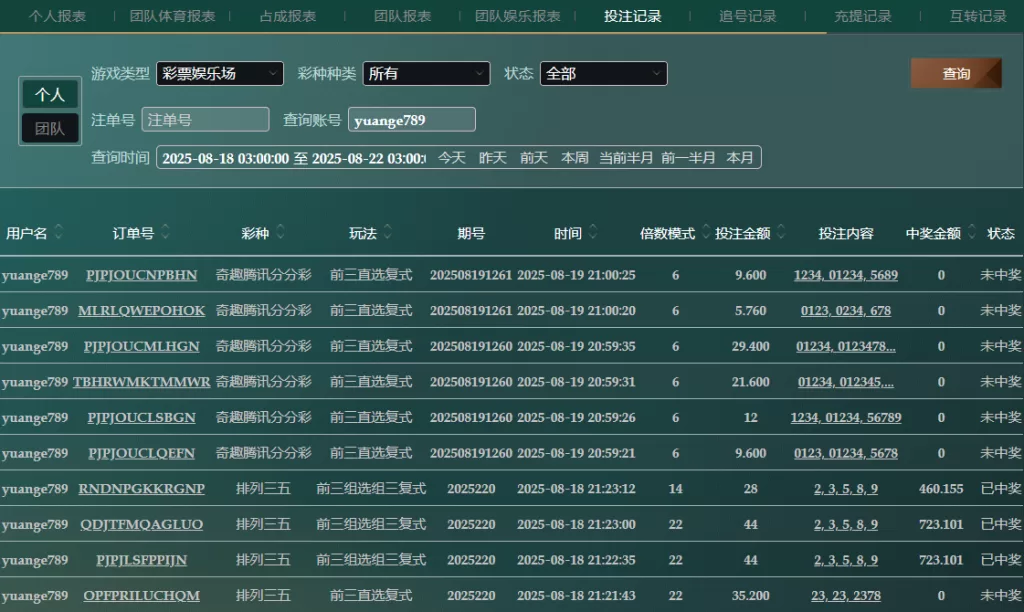Open order PJPJOUCLSBGN
Image resolution: width=1024 pixels, height=612 pixels.
142,417
